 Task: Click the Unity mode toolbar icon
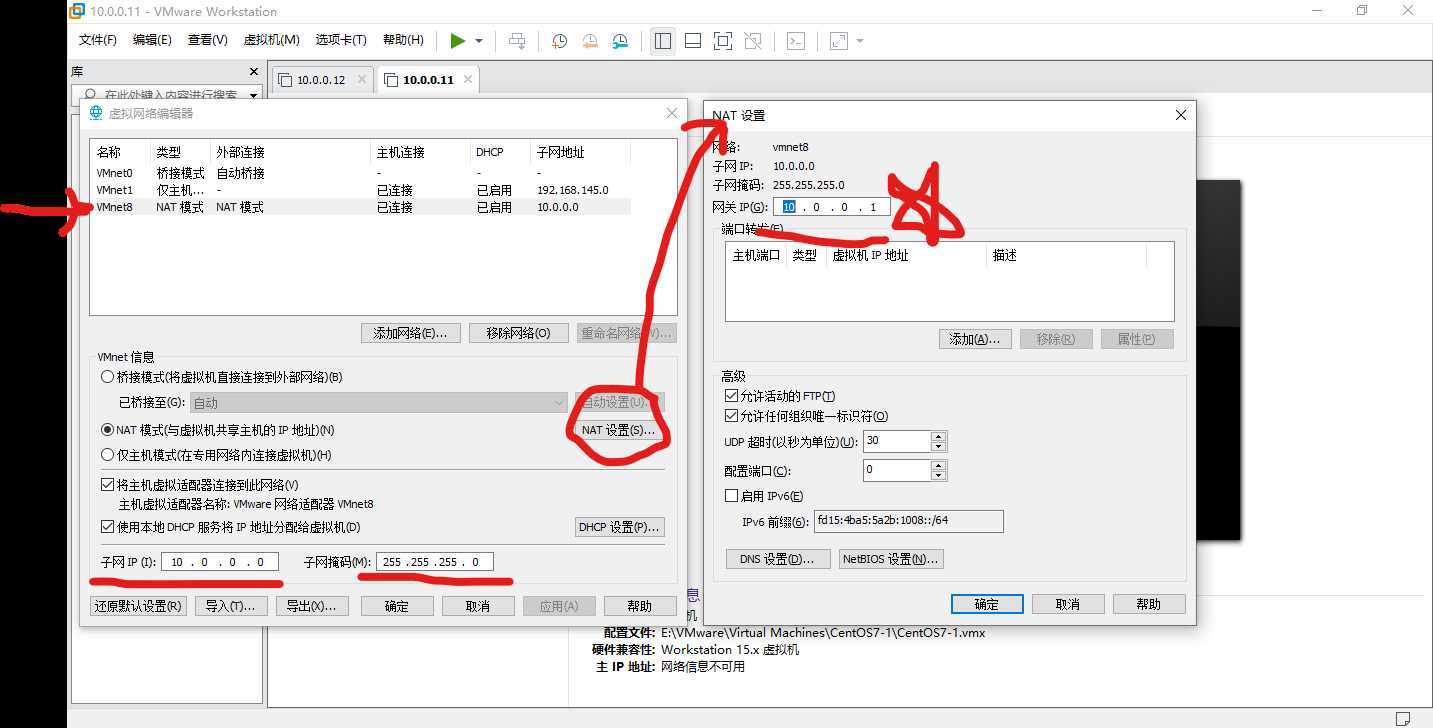753,41
